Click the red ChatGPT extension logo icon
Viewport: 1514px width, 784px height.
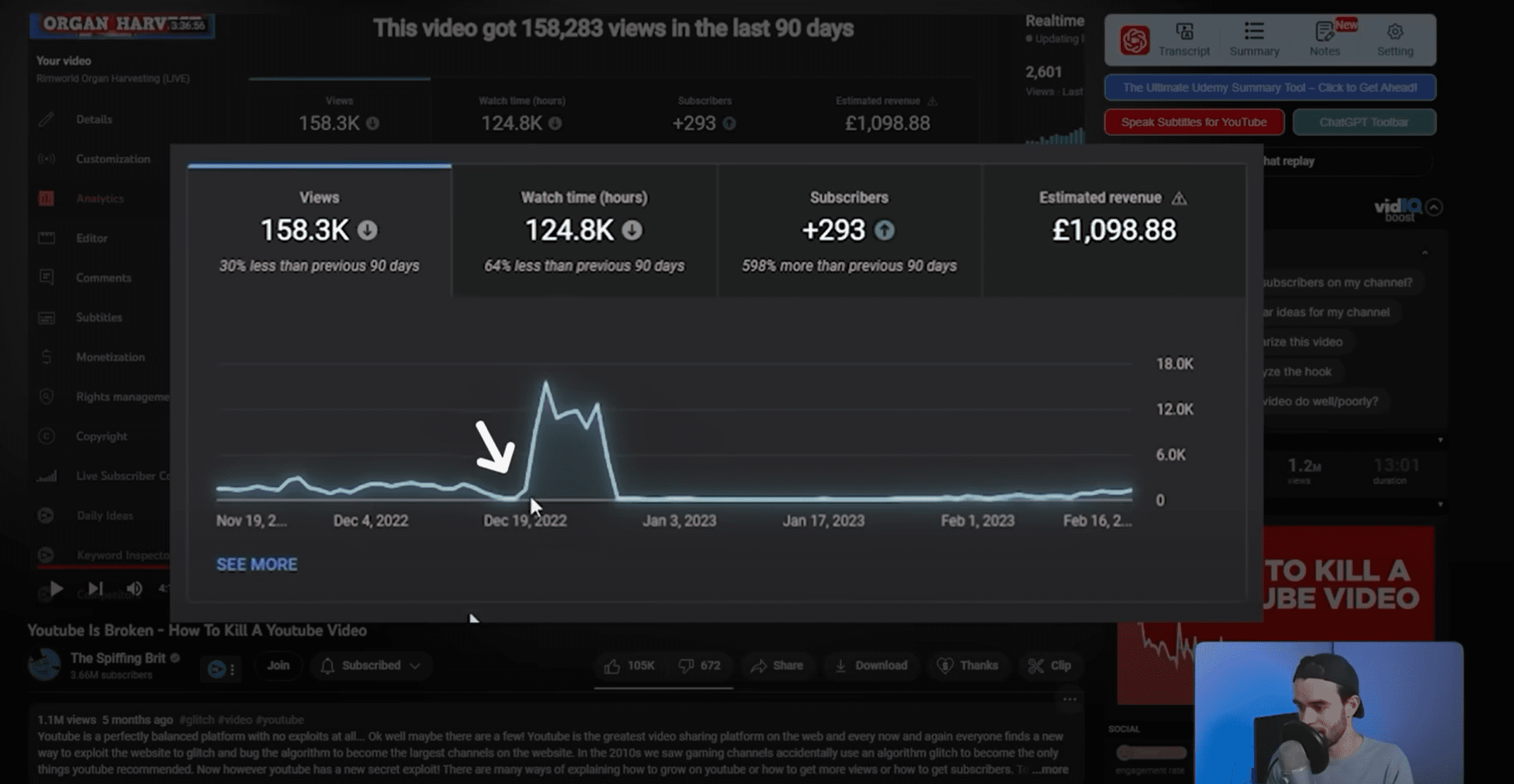[1134, 41]
